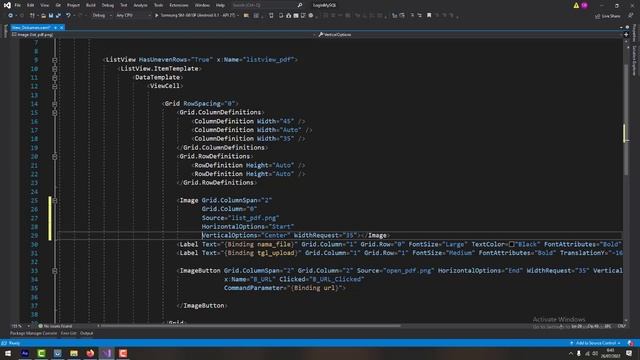Click the Save file icon
640x360 pixels.
point(51,16)
